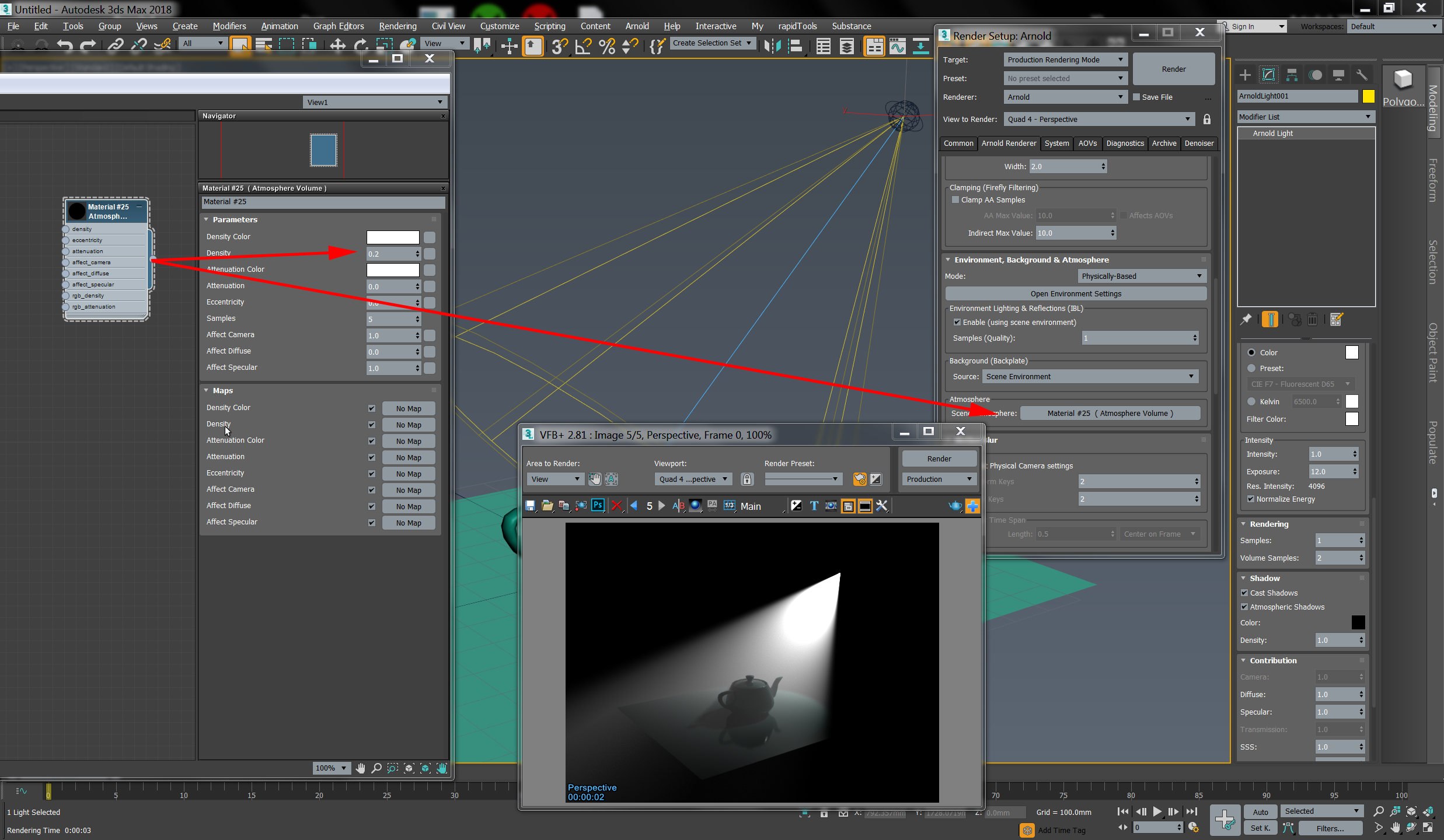
Task: Click the Arnold Renderer tab
Action: [1009, 143]
